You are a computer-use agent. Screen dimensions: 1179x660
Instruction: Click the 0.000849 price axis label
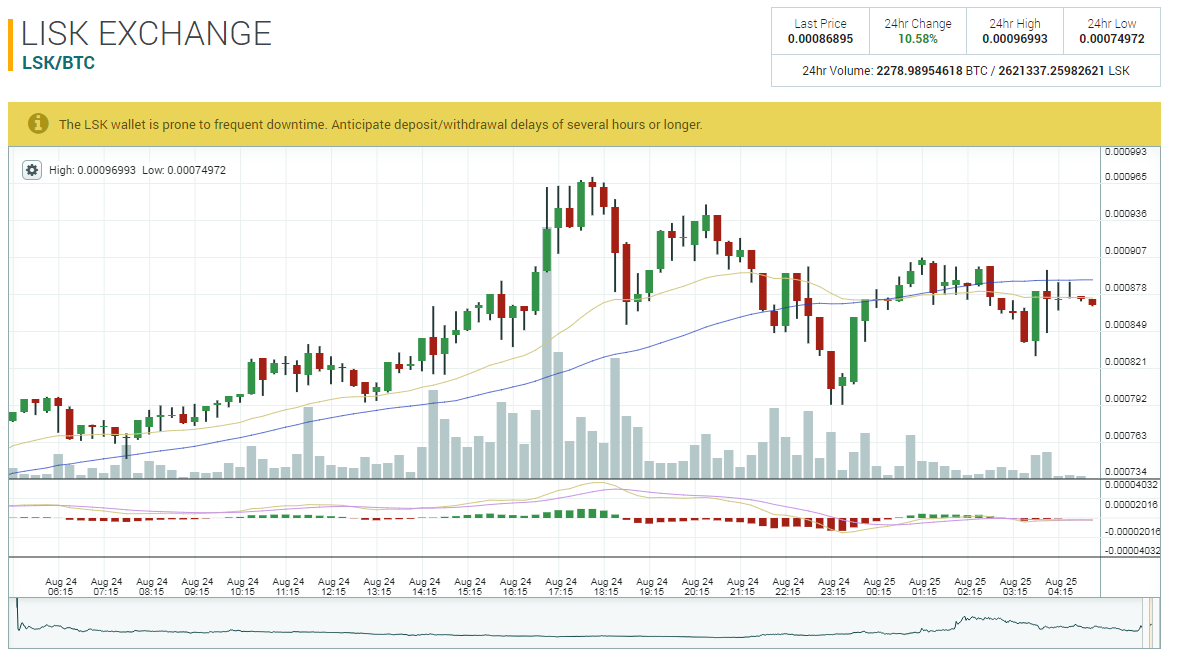(x=1126, y=325)
